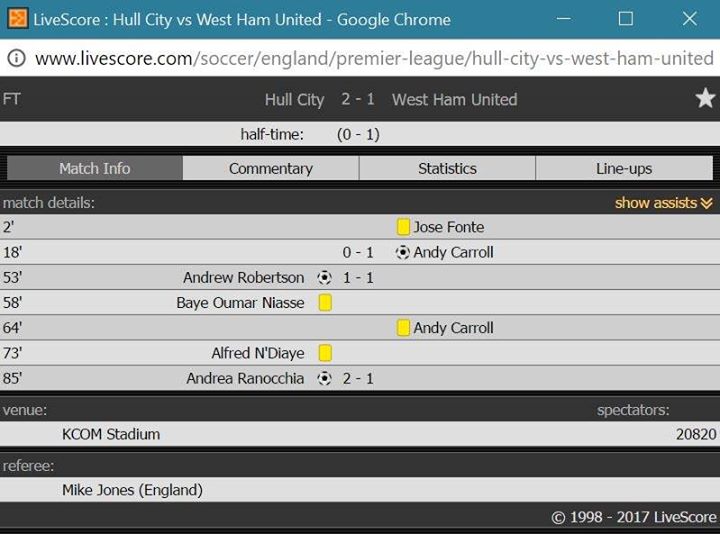Click Andrew Robertson's goal ball icon
Viewport: 720px width, 534px height.
pos(325,277)
